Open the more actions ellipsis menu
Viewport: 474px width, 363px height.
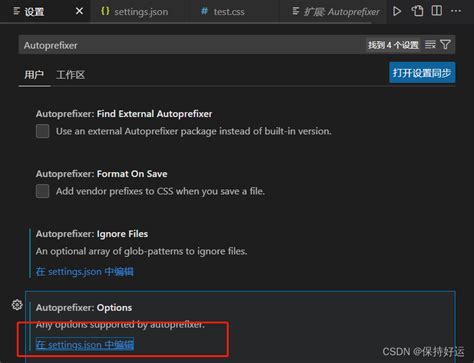456,11
